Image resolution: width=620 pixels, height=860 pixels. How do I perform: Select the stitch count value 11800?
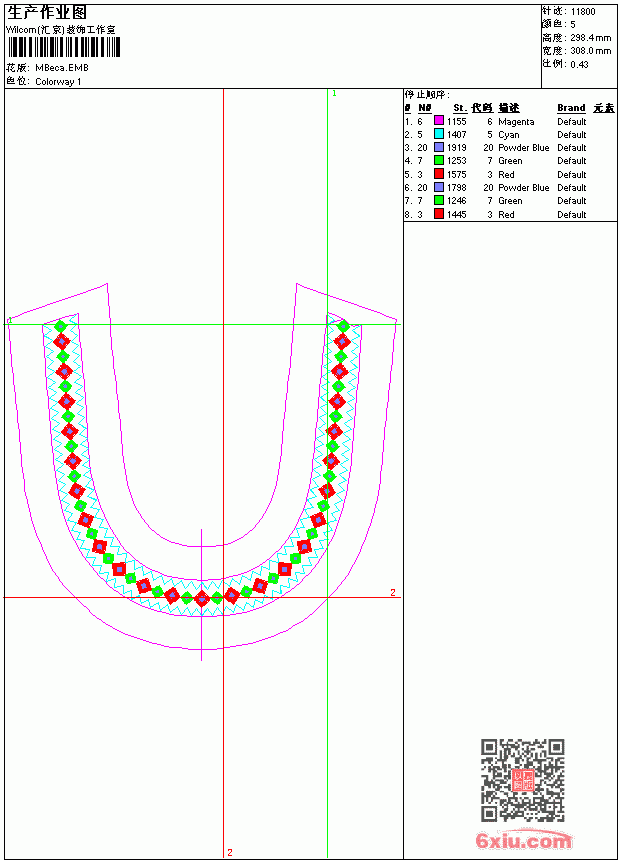[x=583, y=12]
